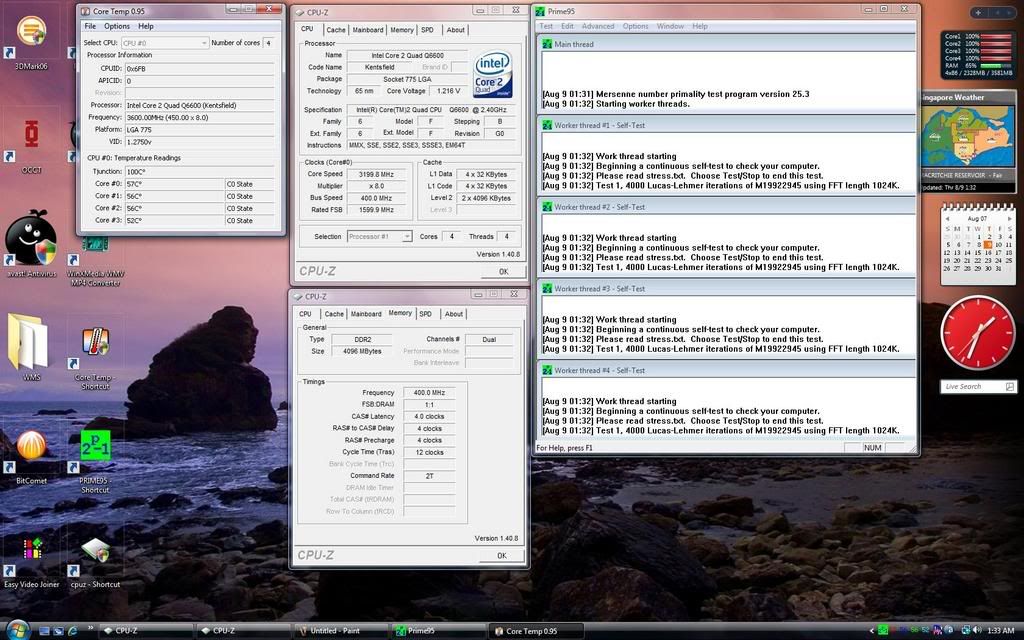This screenshot has width=1024, height=640.
Task: Open Prime95 Options menu
Action: 635,26
